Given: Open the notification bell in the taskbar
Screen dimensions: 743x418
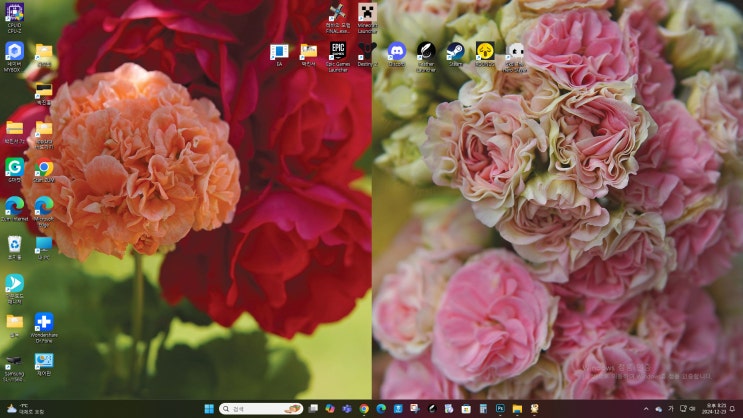Looking at the screenshot, I should pos(733,409).
